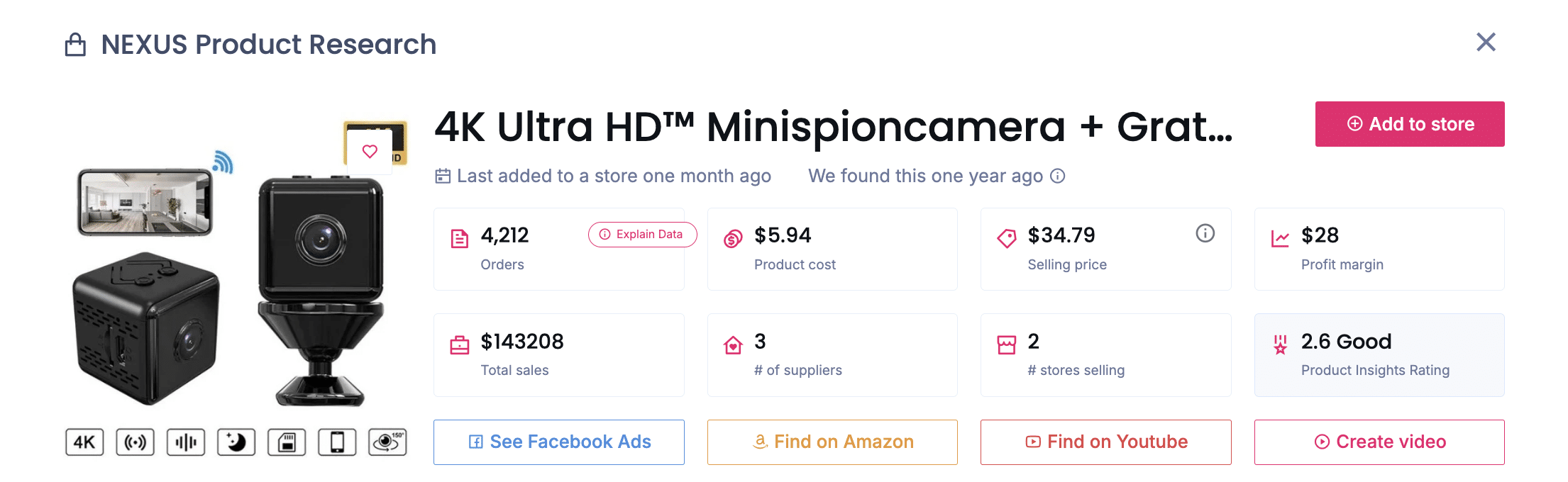Click Find on Amazon button
Viewport: 1568px width, 482px height.
click(x=832, y=442)
